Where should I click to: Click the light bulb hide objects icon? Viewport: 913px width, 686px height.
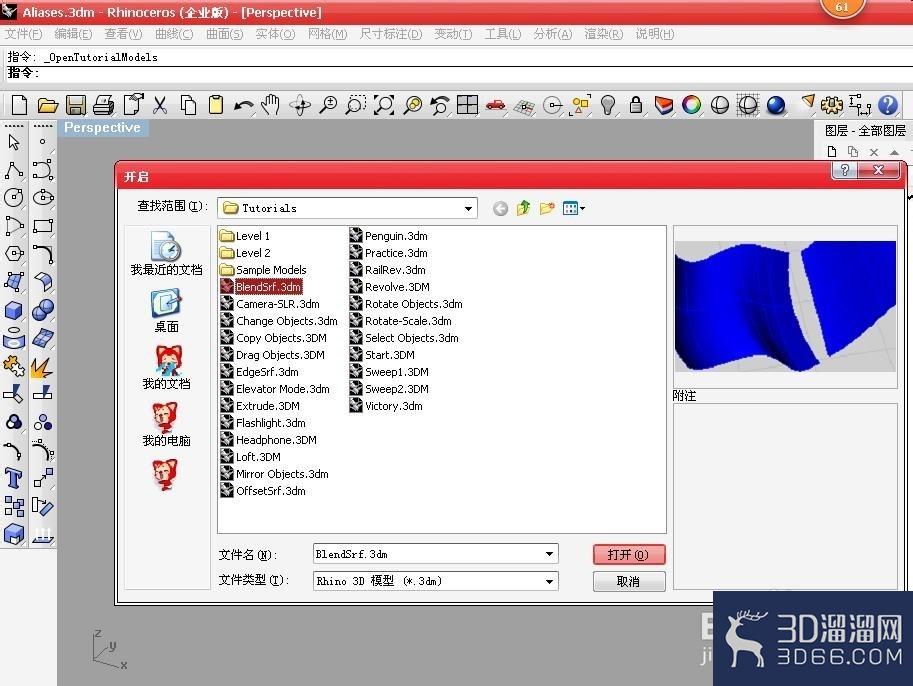coord(608,105)
